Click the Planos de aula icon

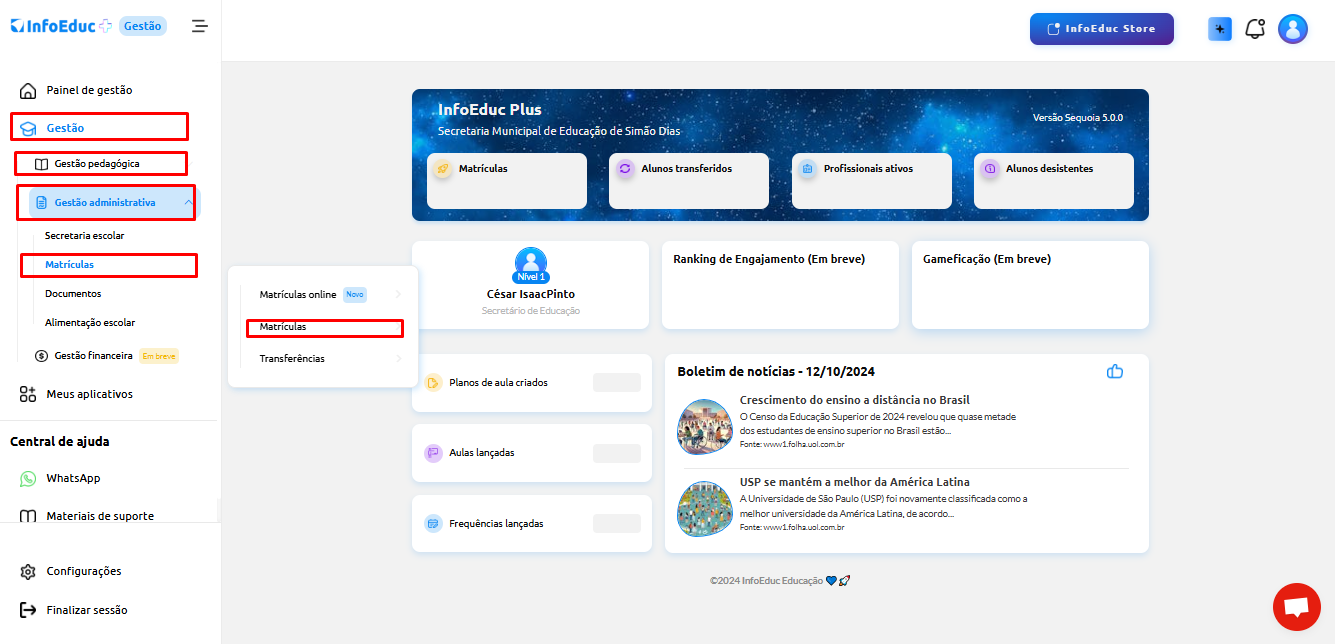pos(433,383)
